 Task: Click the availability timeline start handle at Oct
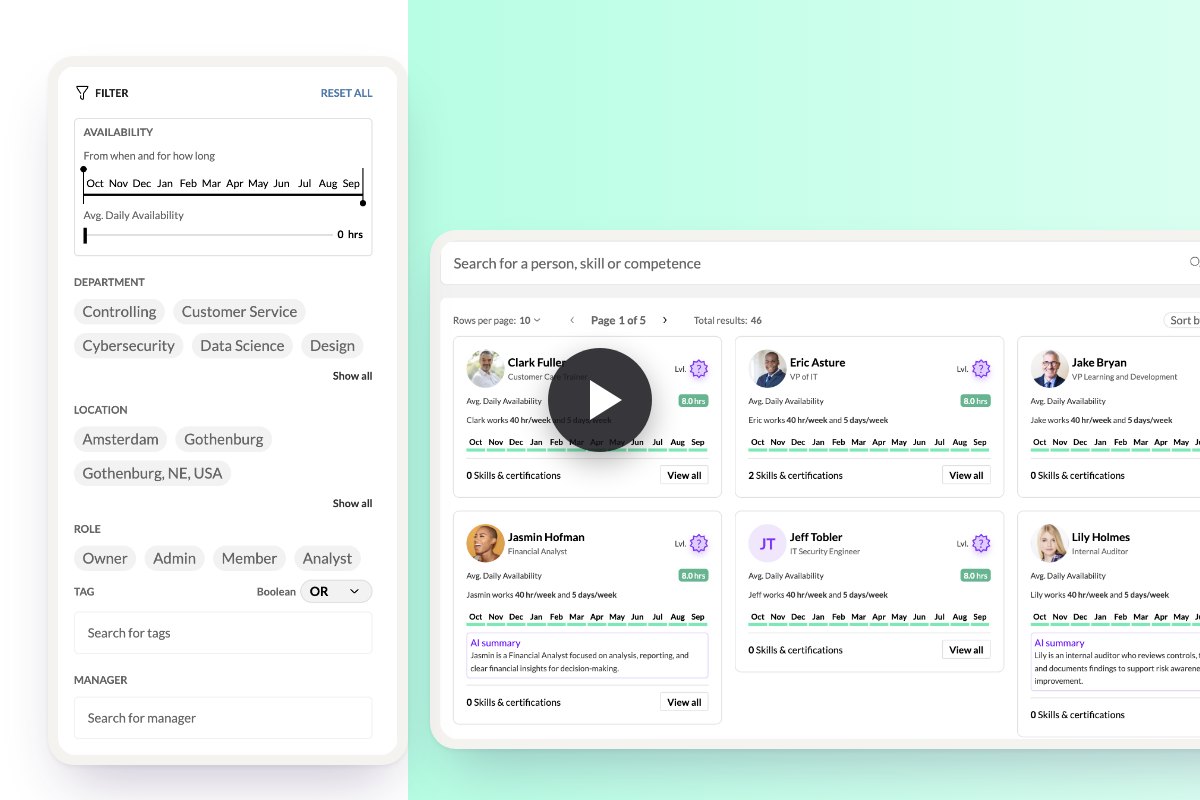click(84, 171)
